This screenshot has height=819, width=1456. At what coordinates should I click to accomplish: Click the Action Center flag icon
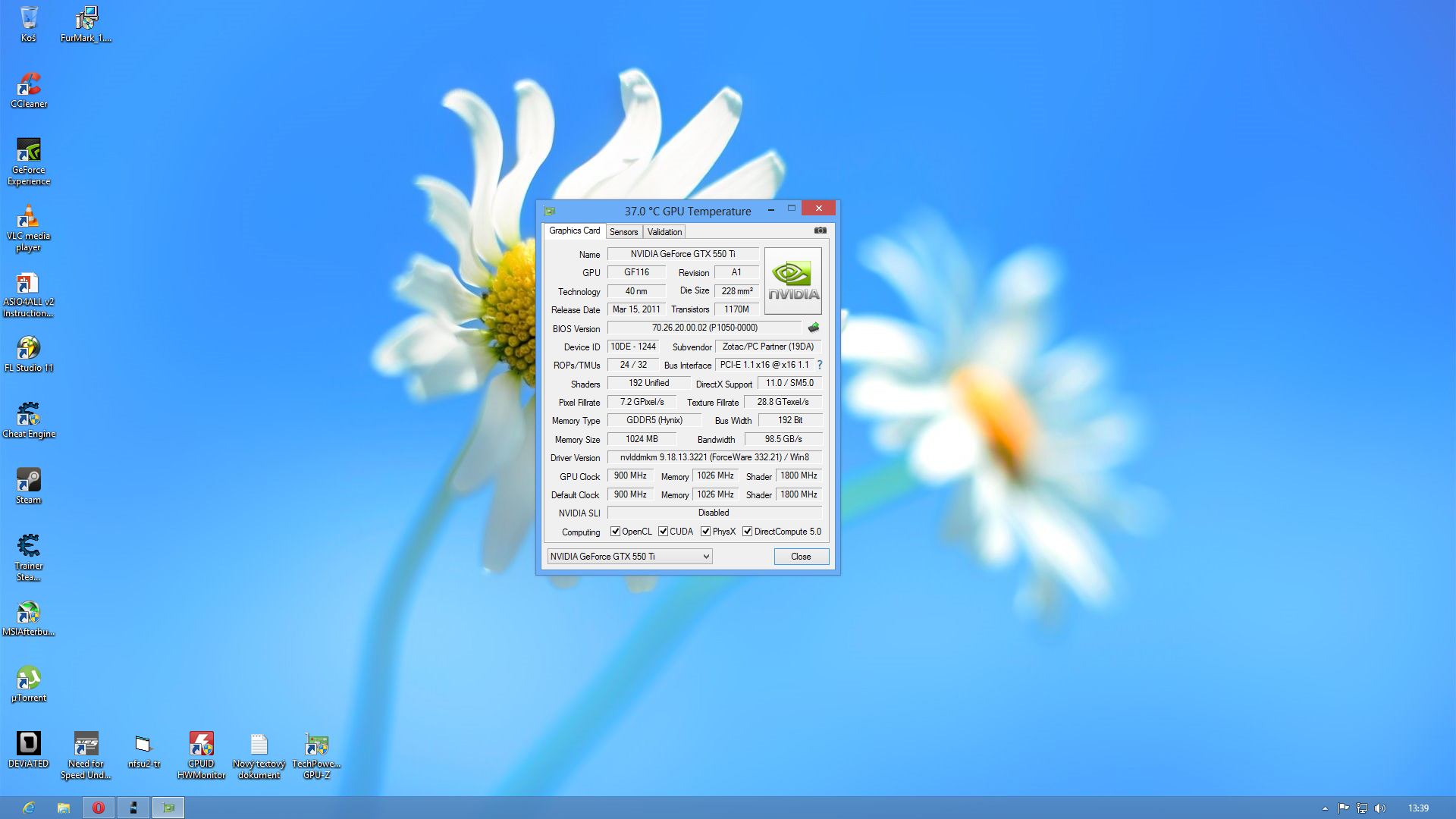[x=1344, y=808]
